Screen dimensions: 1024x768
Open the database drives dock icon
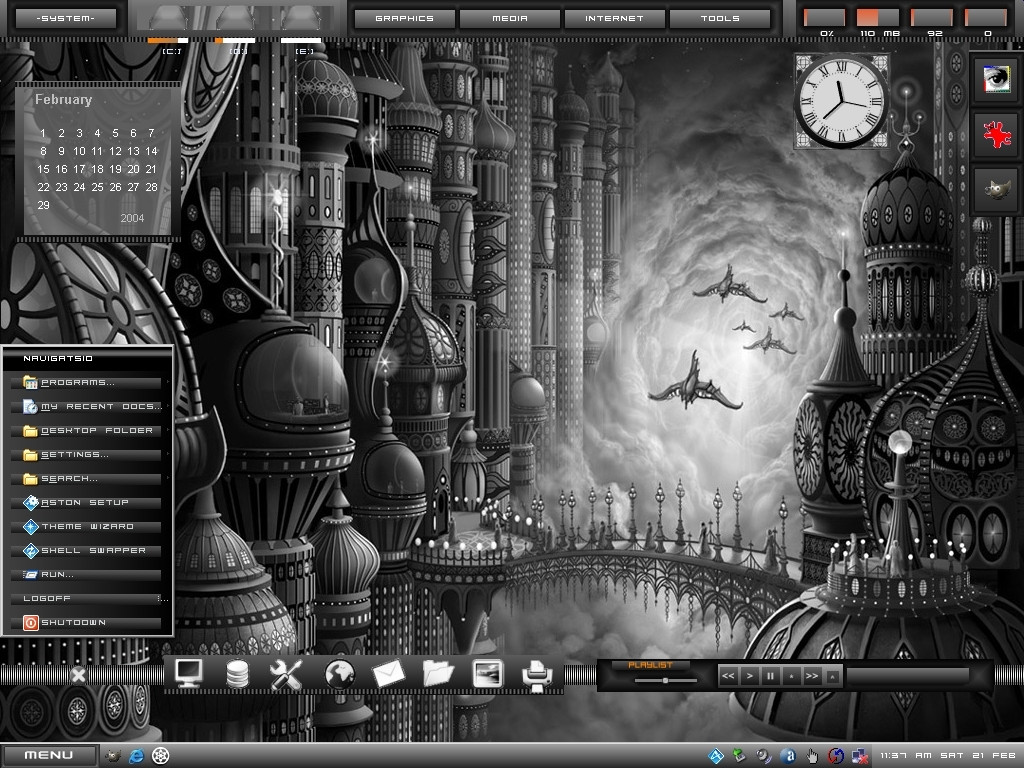[x=236, y=674]
